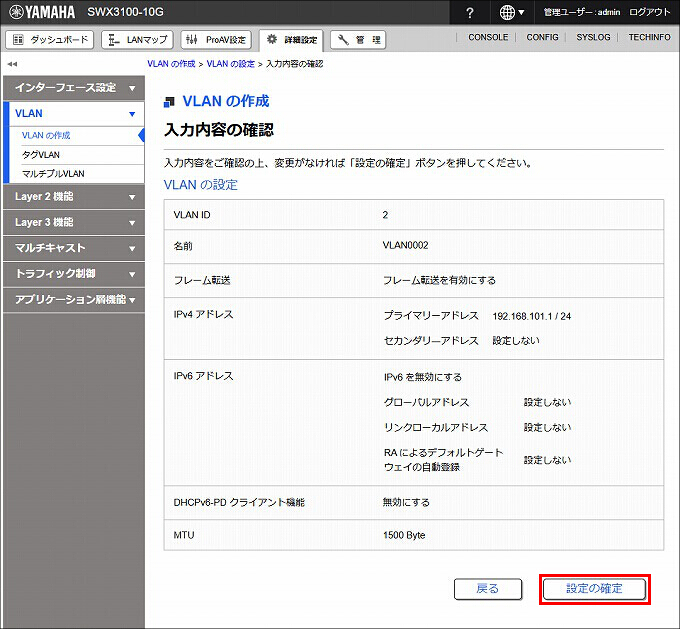
Task: Click the YAMAHA logo
Action: point(42,12)
